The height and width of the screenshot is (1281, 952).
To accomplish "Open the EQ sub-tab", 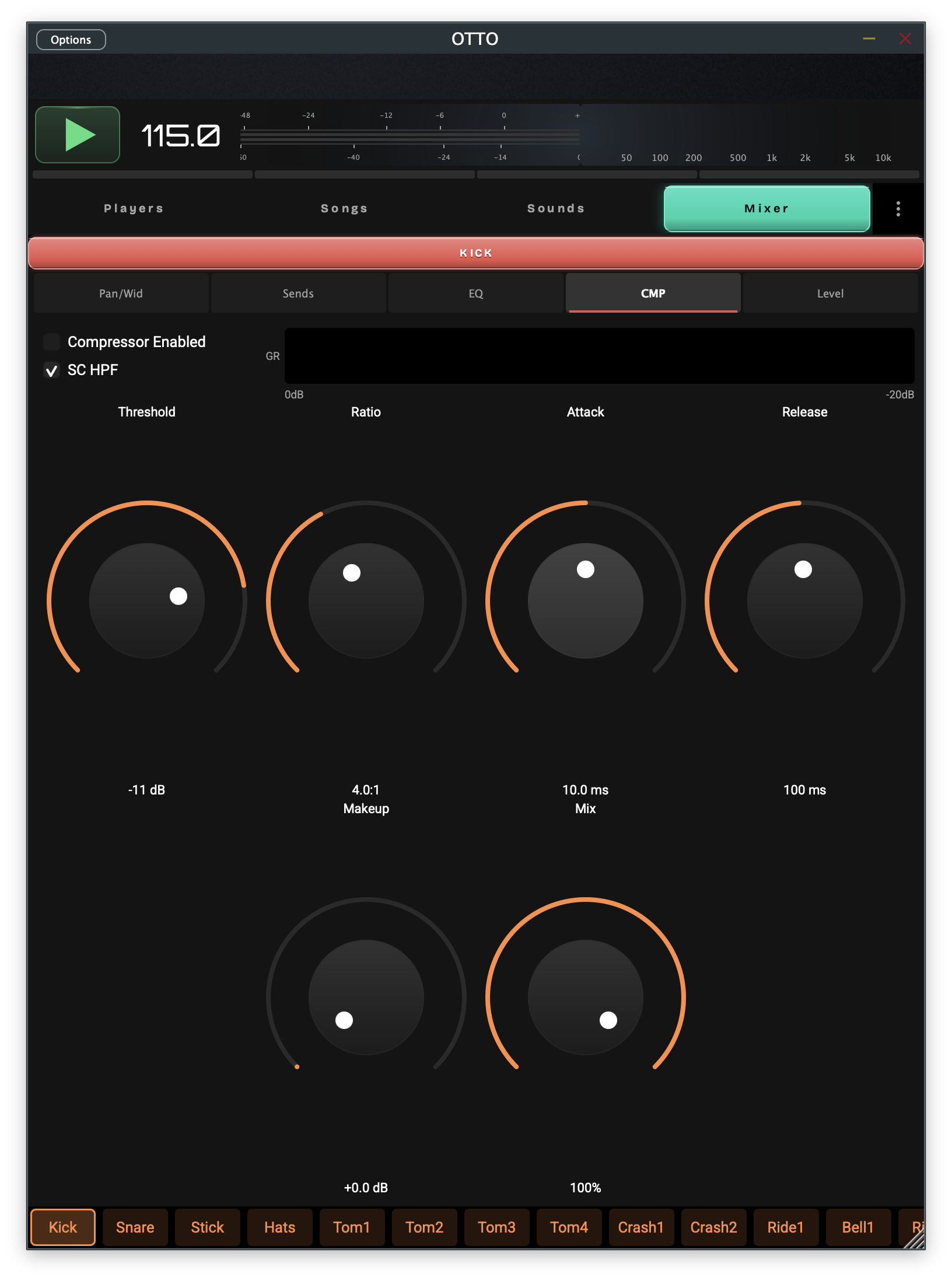I will click(475, 293).
